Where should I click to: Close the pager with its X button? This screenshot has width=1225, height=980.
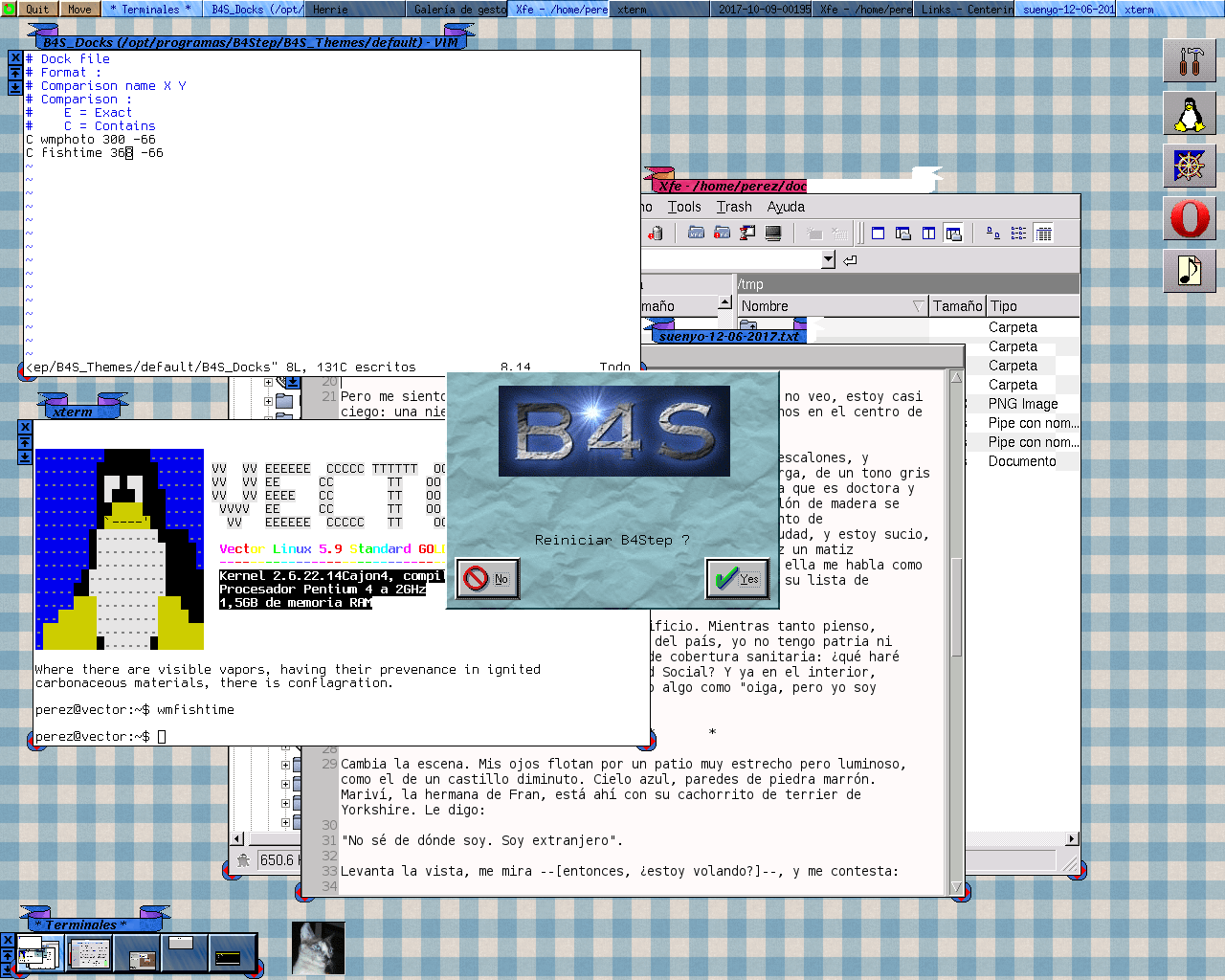[x=8, y=942]
